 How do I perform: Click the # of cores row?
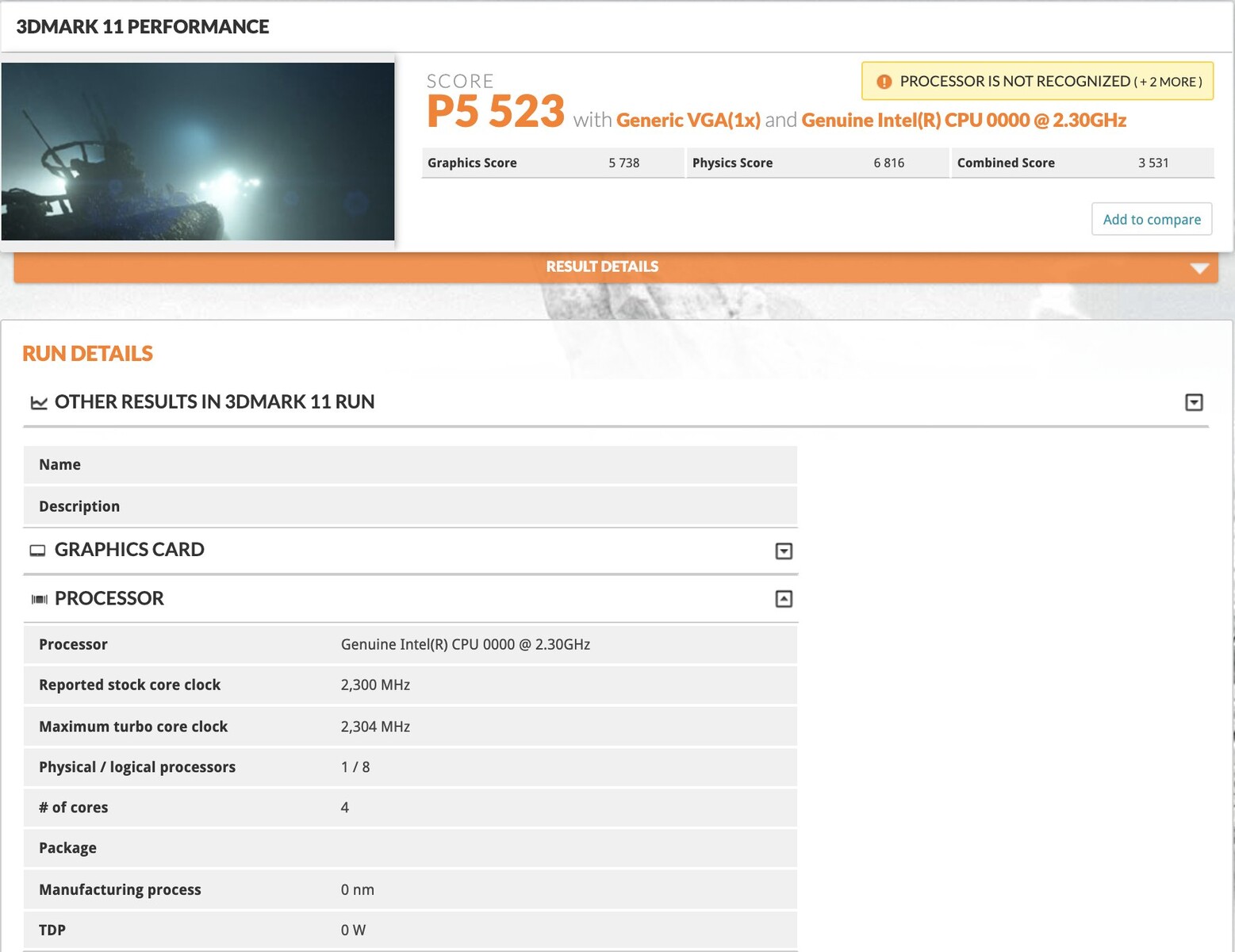(410, 808)
